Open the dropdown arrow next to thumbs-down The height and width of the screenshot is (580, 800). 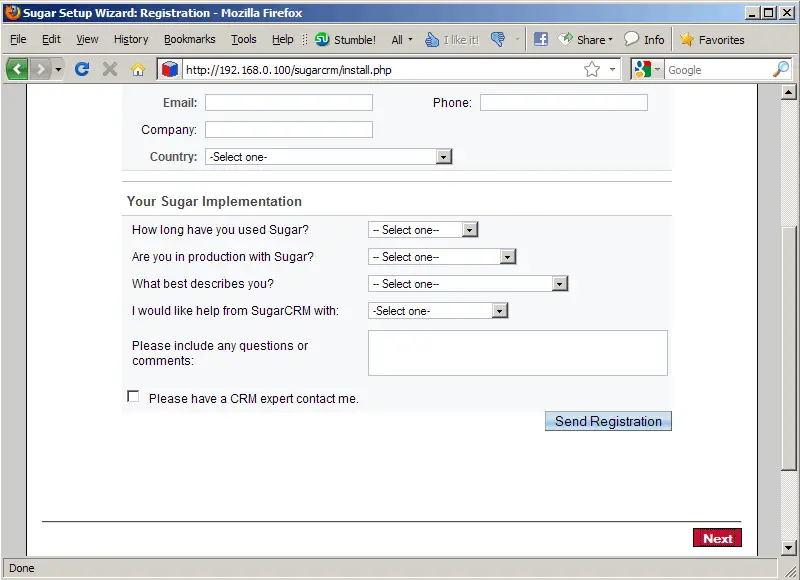pyautogui.click(x=517, y=39)
